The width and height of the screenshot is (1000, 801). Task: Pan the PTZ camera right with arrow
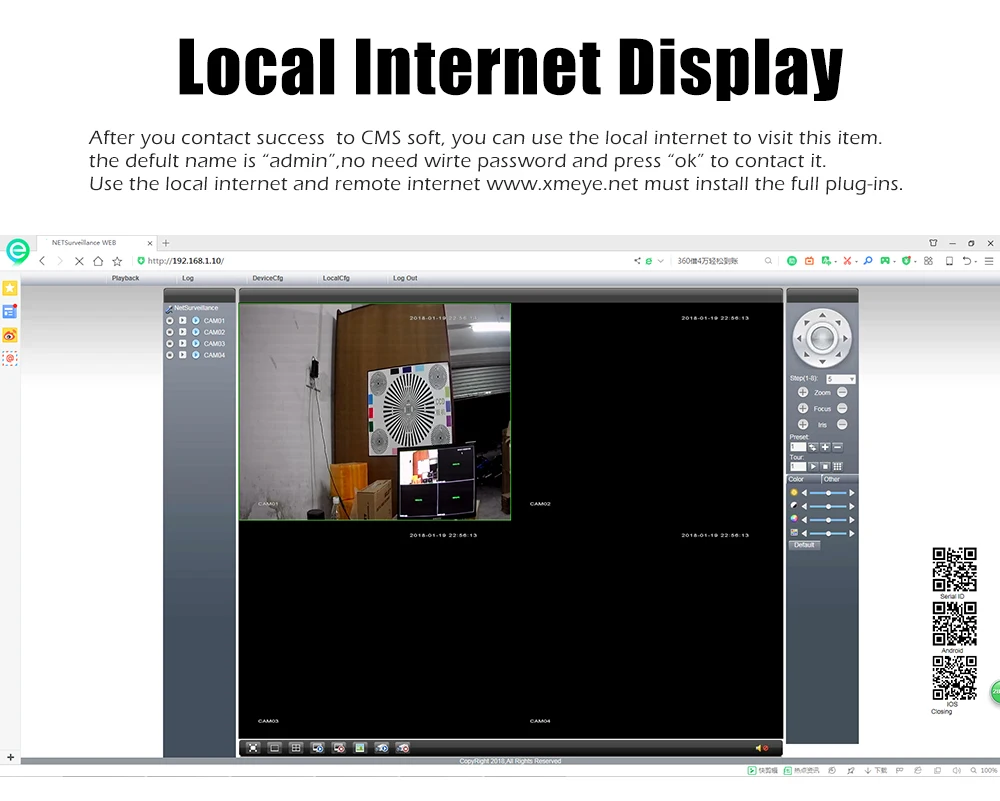coord(846,339)
